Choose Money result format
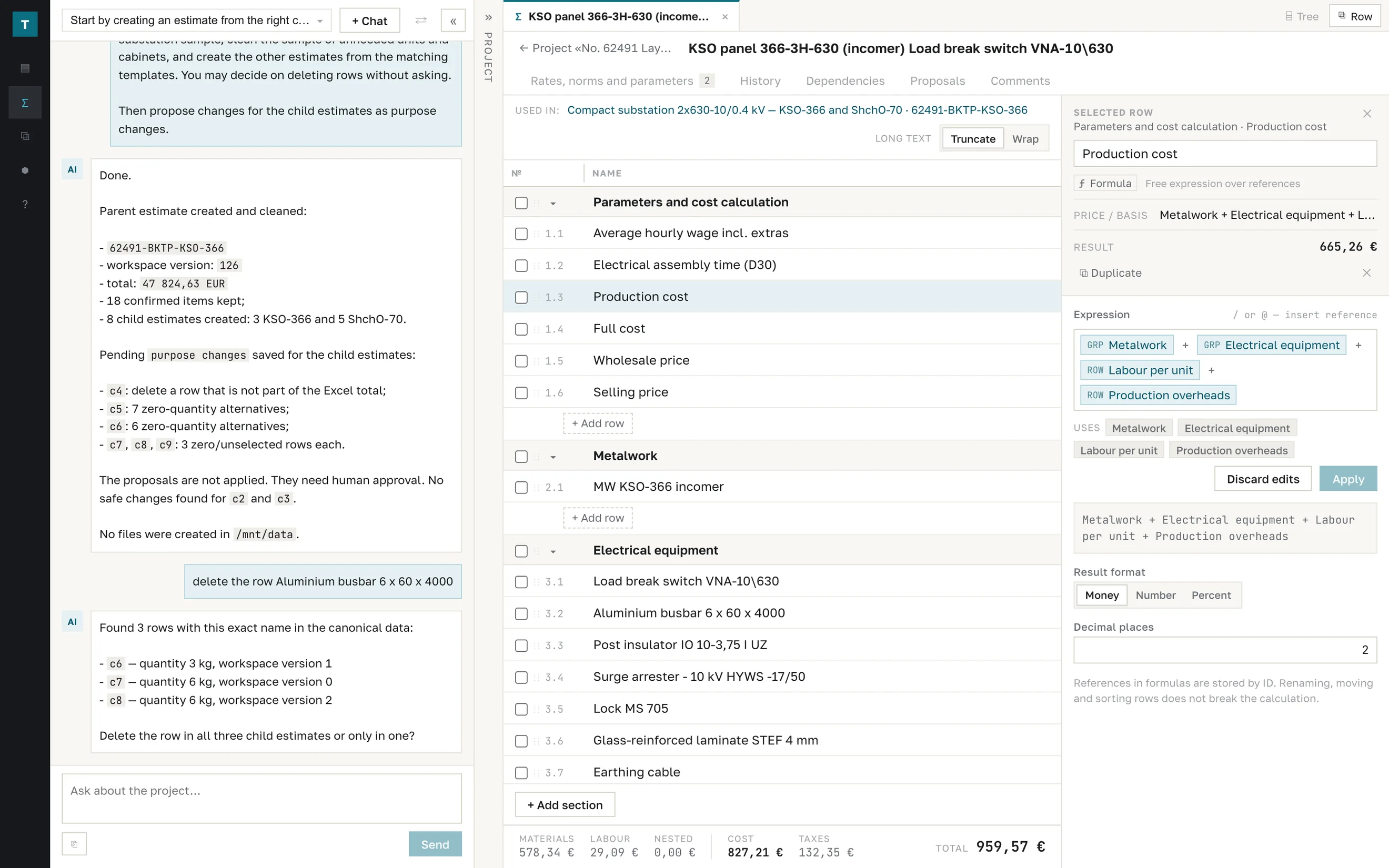The width and height of the screenshot is (1389, 868). (1101, 596)
